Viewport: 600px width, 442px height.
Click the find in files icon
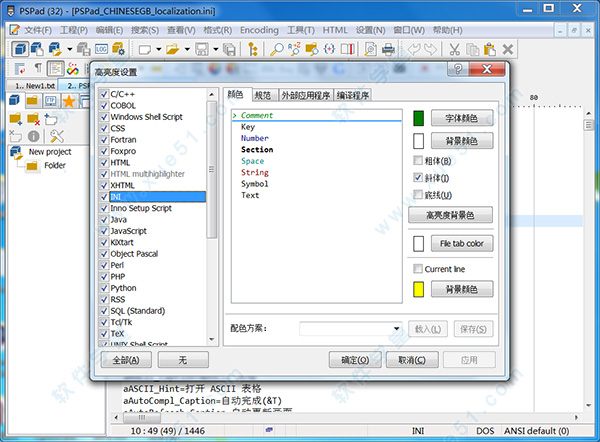coord(312,49)
